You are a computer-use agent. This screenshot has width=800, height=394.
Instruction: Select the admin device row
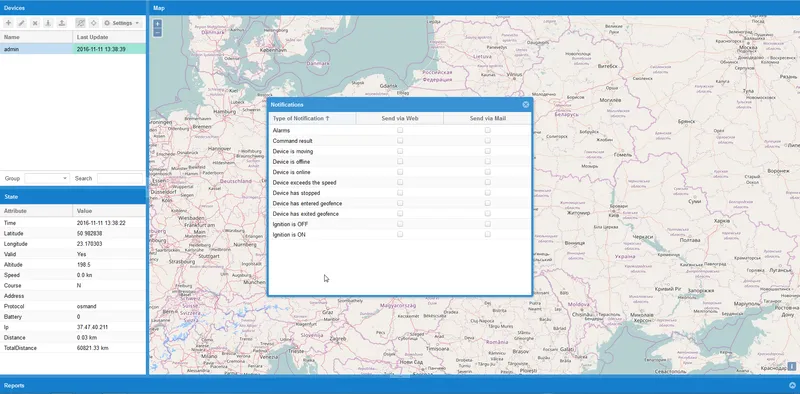pos(73,50)
